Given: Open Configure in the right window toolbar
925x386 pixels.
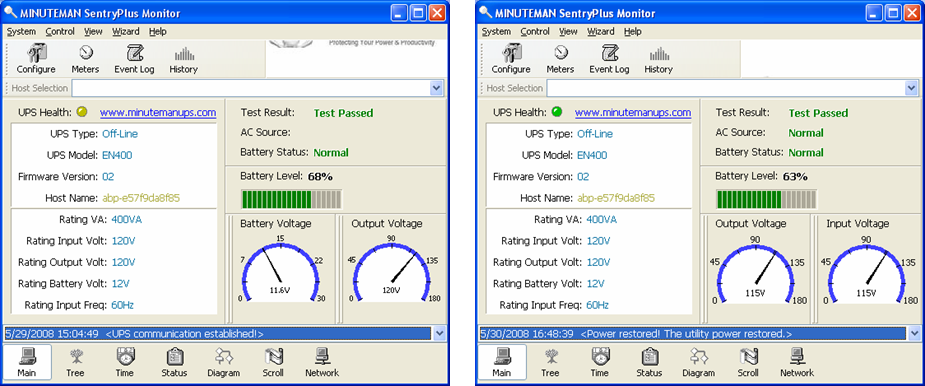Looking at the screenshot, I should pyautogui.click(x=511, y=59).
